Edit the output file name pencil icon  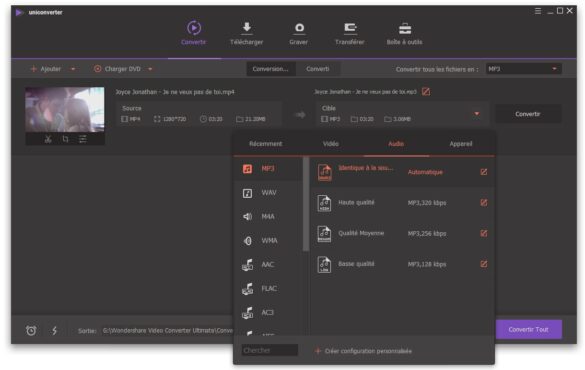(x=426, y=91)
